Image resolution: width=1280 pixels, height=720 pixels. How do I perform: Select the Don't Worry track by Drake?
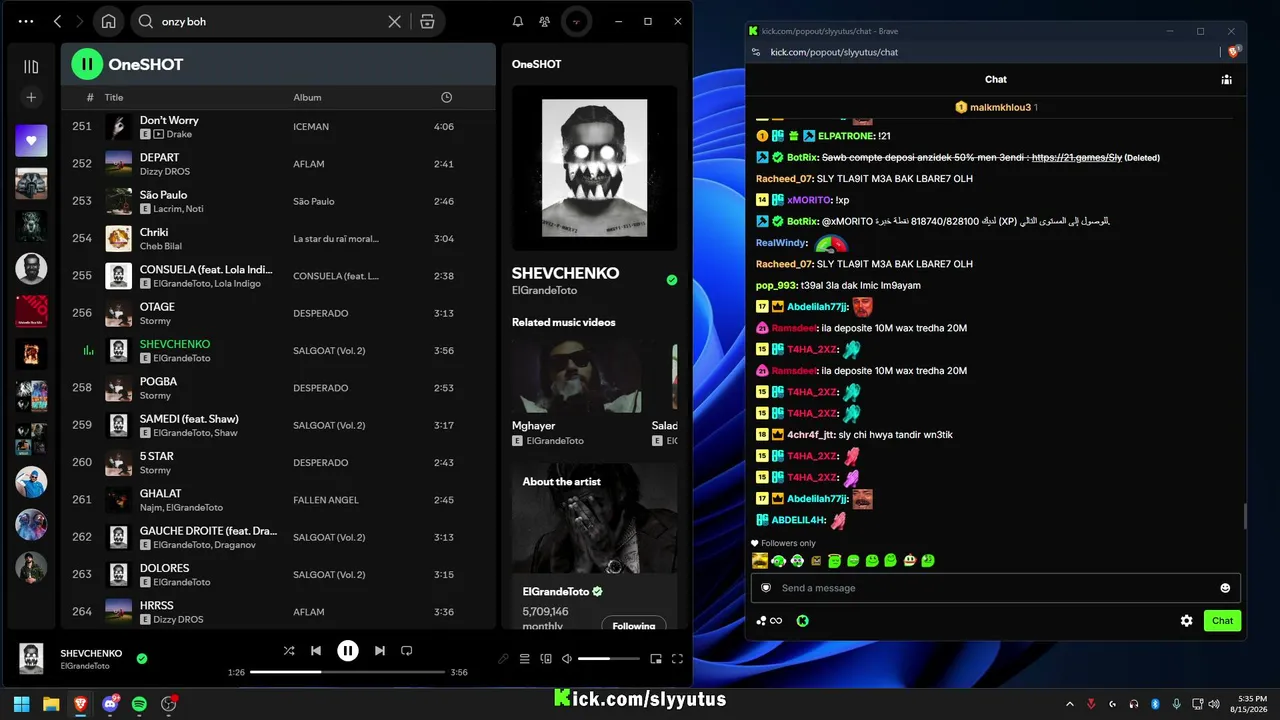(278, 127)
